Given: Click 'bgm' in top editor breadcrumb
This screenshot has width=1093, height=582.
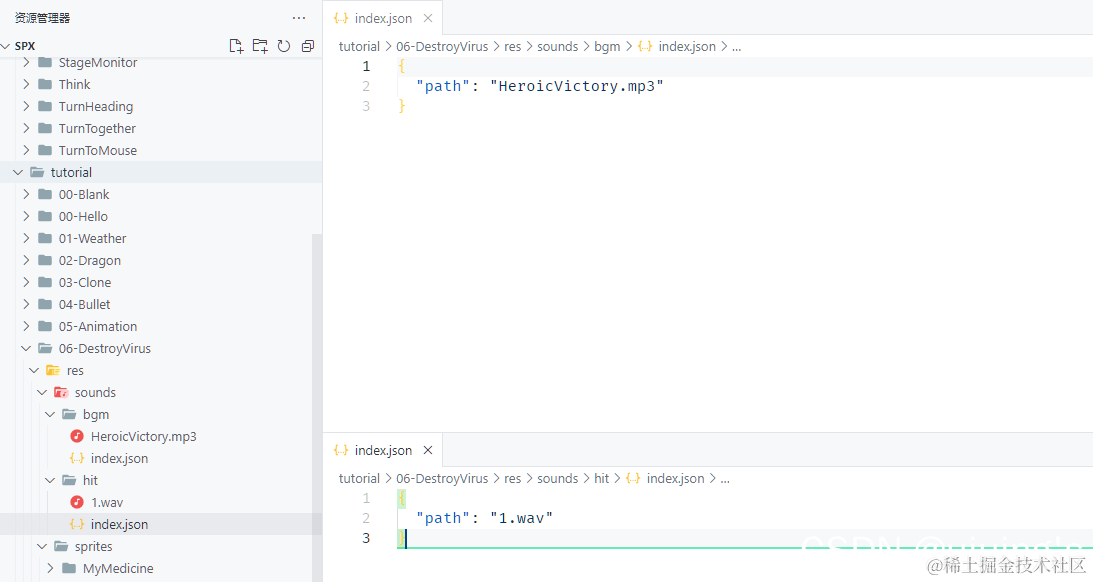Looking at the screenshot, I should coord(607,47).
